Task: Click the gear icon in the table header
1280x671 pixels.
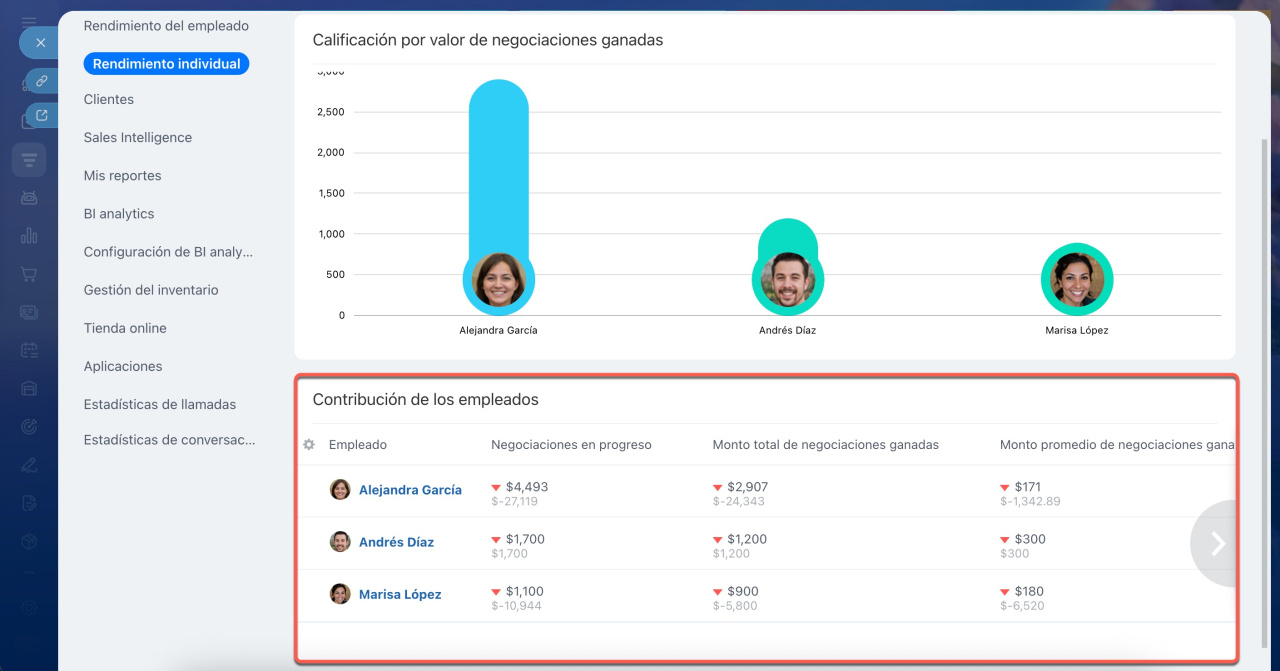Action: [309, 445]
